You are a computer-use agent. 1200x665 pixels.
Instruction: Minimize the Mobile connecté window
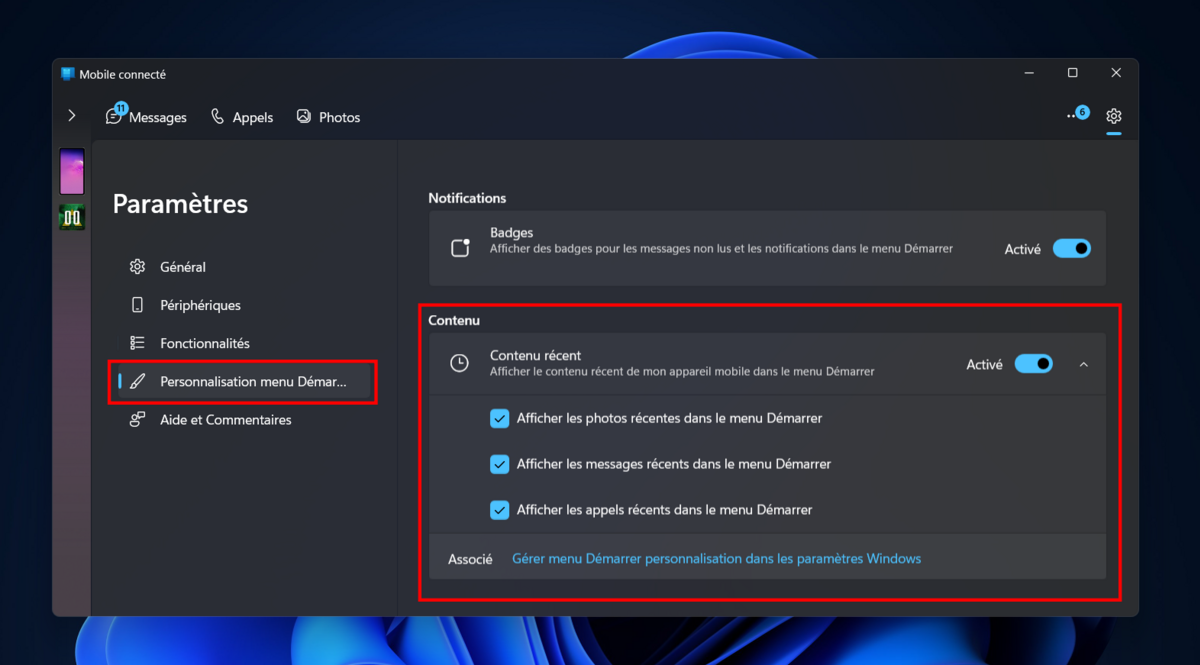click(x=1029, y=73)
